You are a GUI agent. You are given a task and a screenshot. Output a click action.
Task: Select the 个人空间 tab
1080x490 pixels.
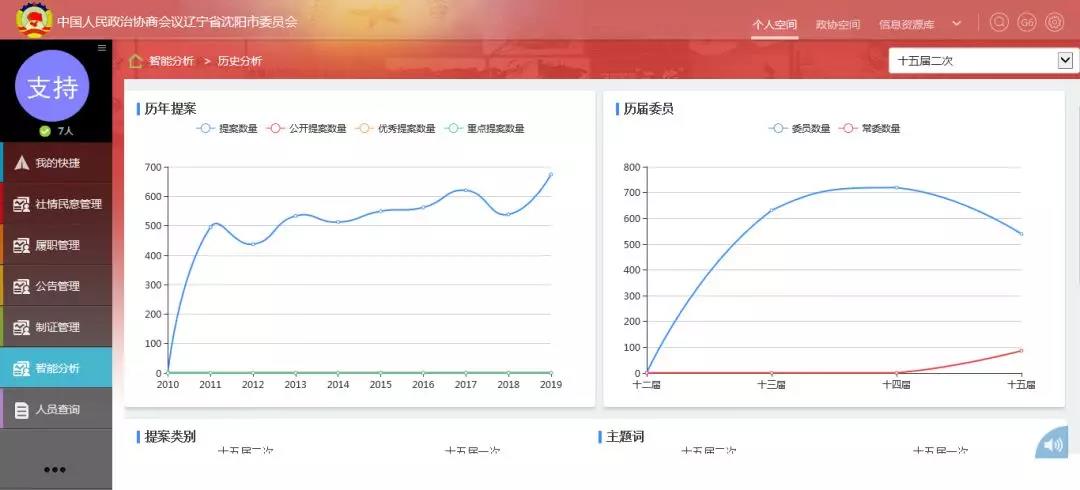tap(775, 24)
